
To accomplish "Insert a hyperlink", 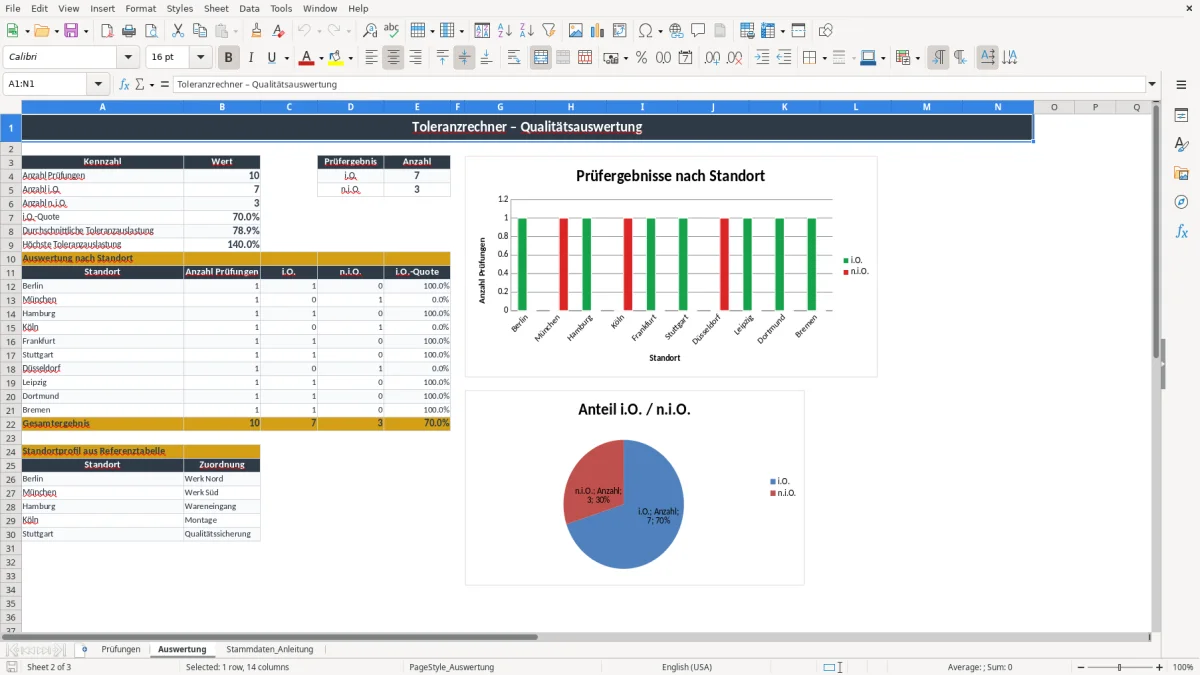I will [x=676, y=31].
